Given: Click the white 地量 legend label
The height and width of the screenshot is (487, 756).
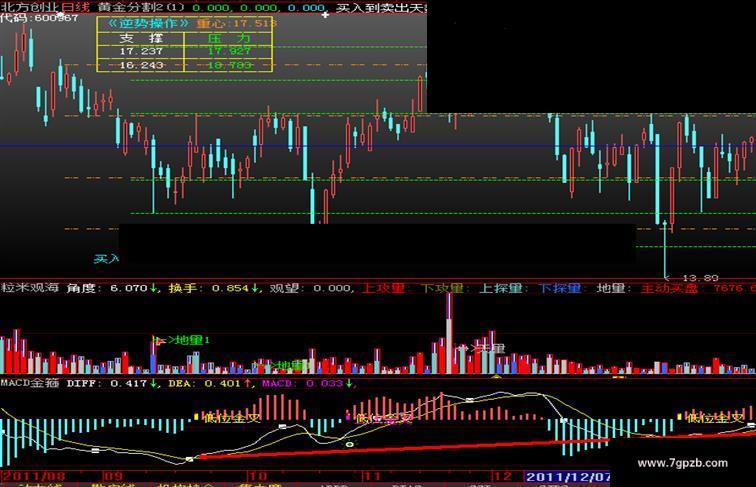Looking at the screenshot, I should (x=611, y=288).
